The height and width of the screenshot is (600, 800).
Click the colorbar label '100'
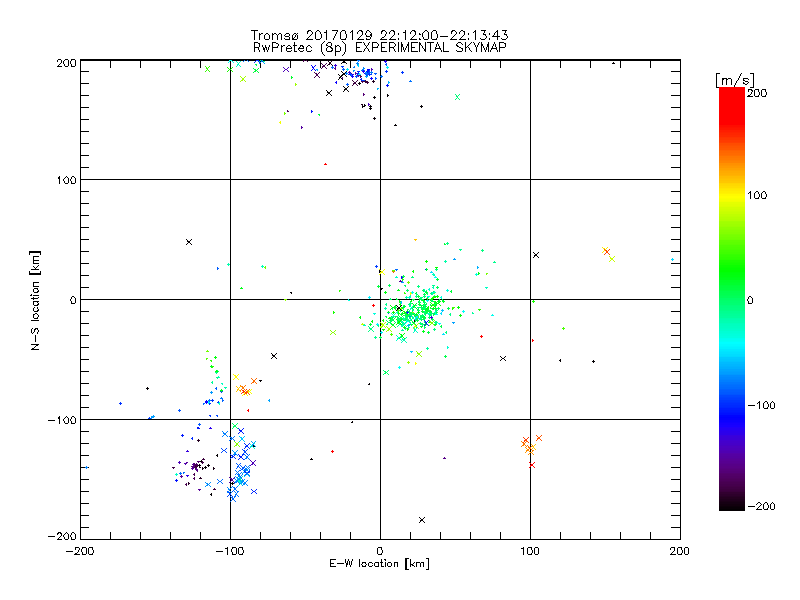tap(757, 195)
